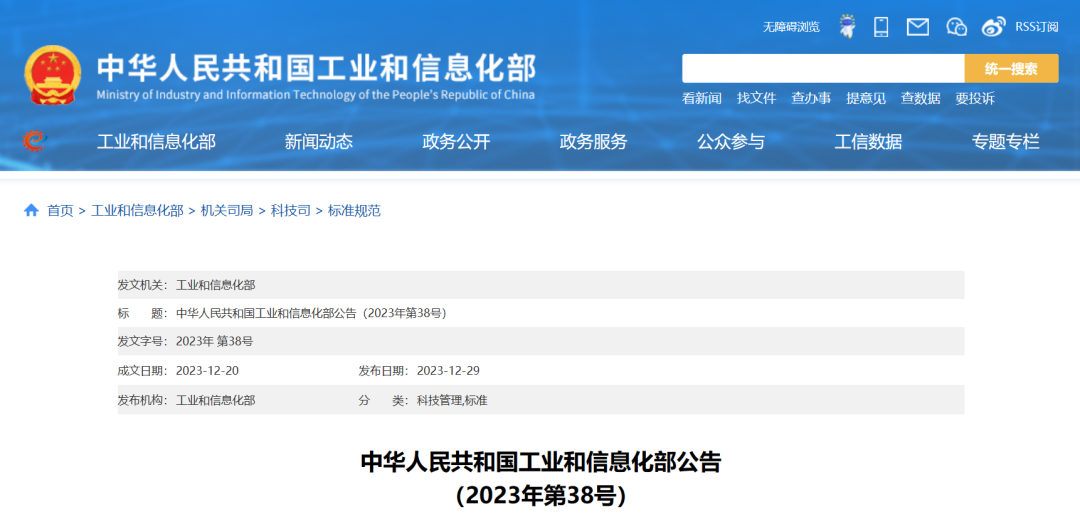Click the 标准规范 breadcrumb link
This screenshot has height=529, width=1080.
(x=354, y=211)
